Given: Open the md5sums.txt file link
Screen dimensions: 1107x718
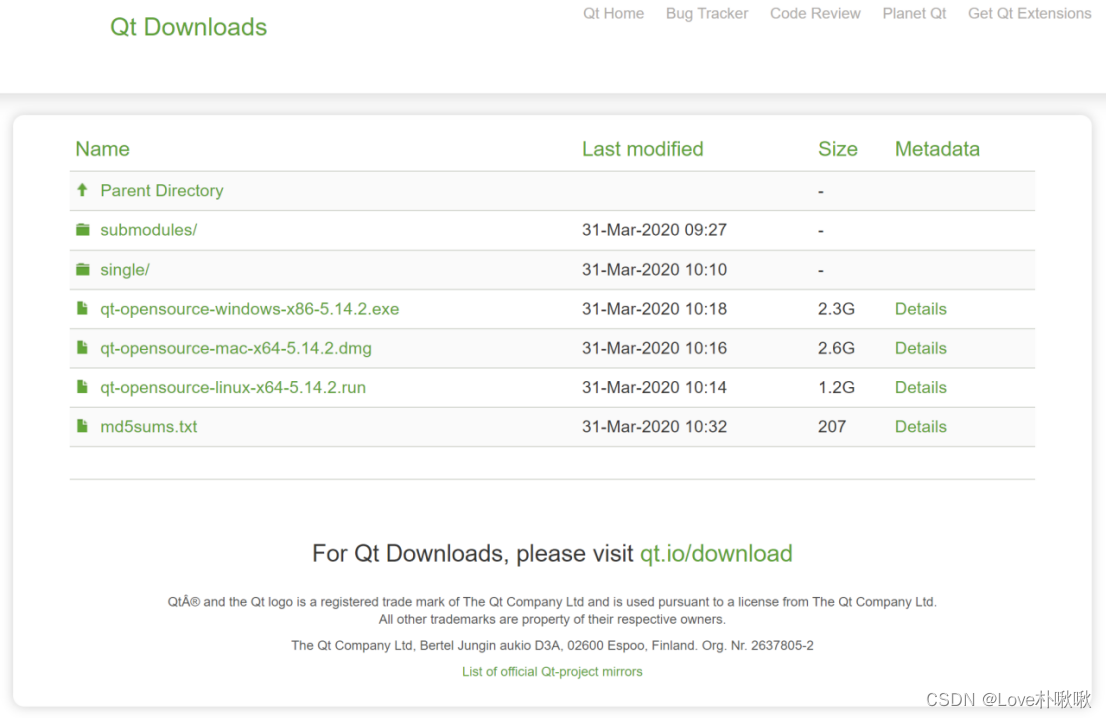Looking at the screenshot, I should [148, 426].
